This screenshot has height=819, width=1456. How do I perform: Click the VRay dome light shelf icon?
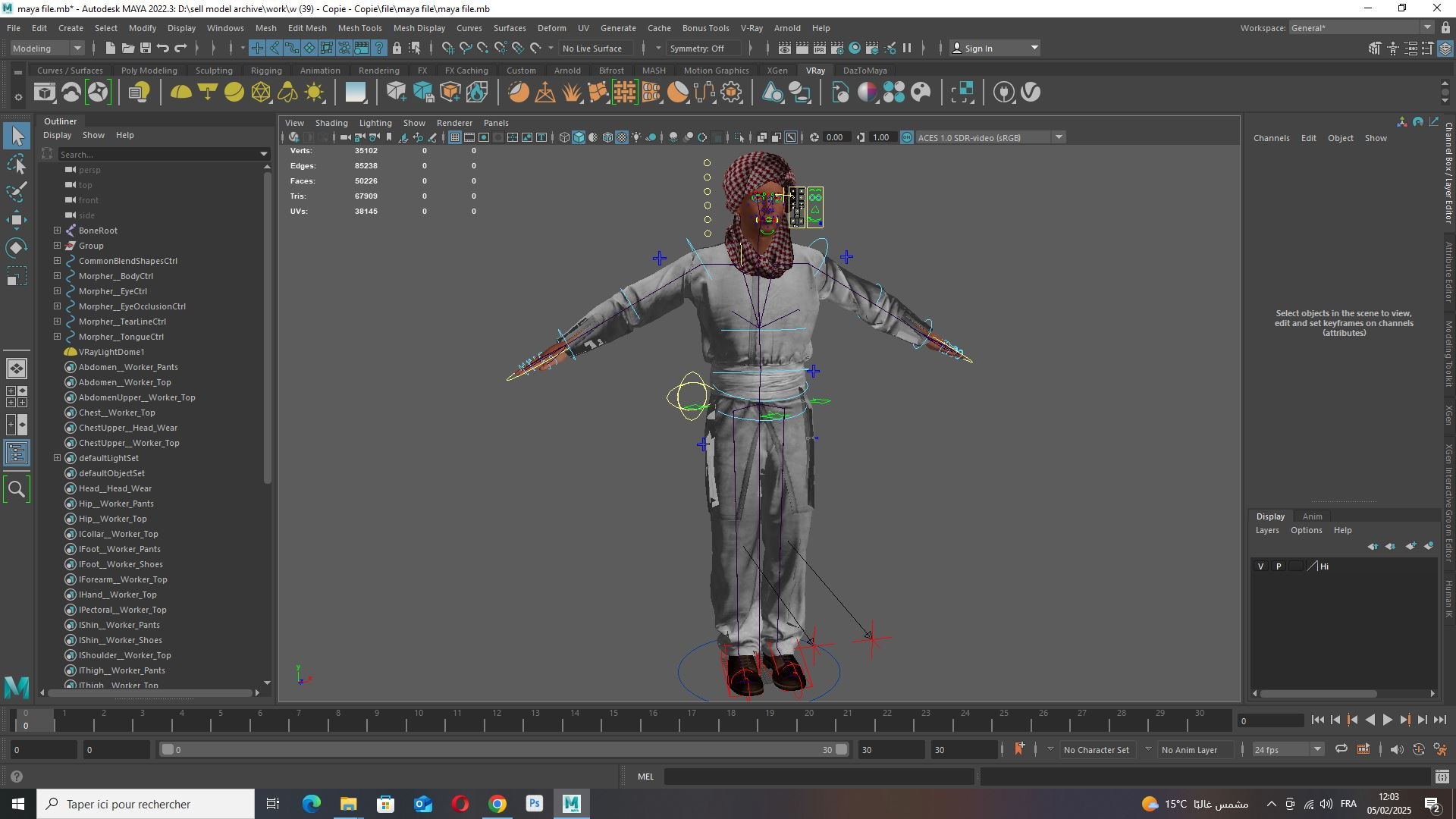[180, 93]
